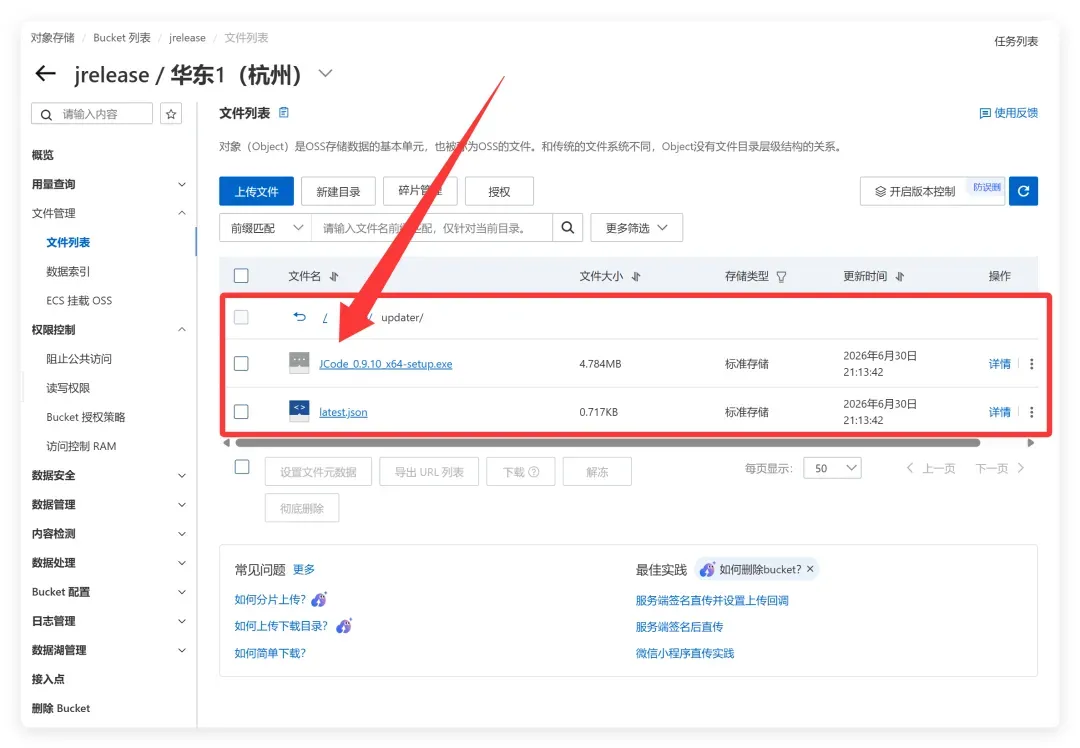The height and width of the screenshot is (748, 1080).
Task: Click the 授权 button
Action: coord(499,191)
